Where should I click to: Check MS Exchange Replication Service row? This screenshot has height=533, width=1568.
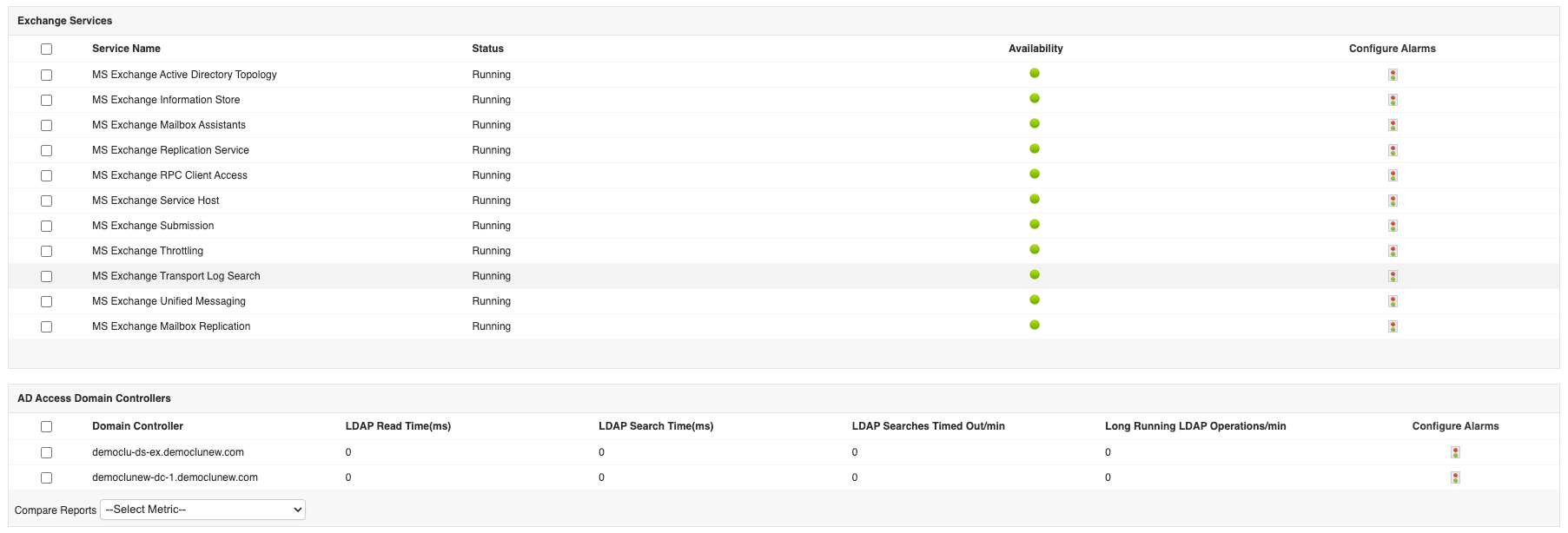(x=46, y=151)
